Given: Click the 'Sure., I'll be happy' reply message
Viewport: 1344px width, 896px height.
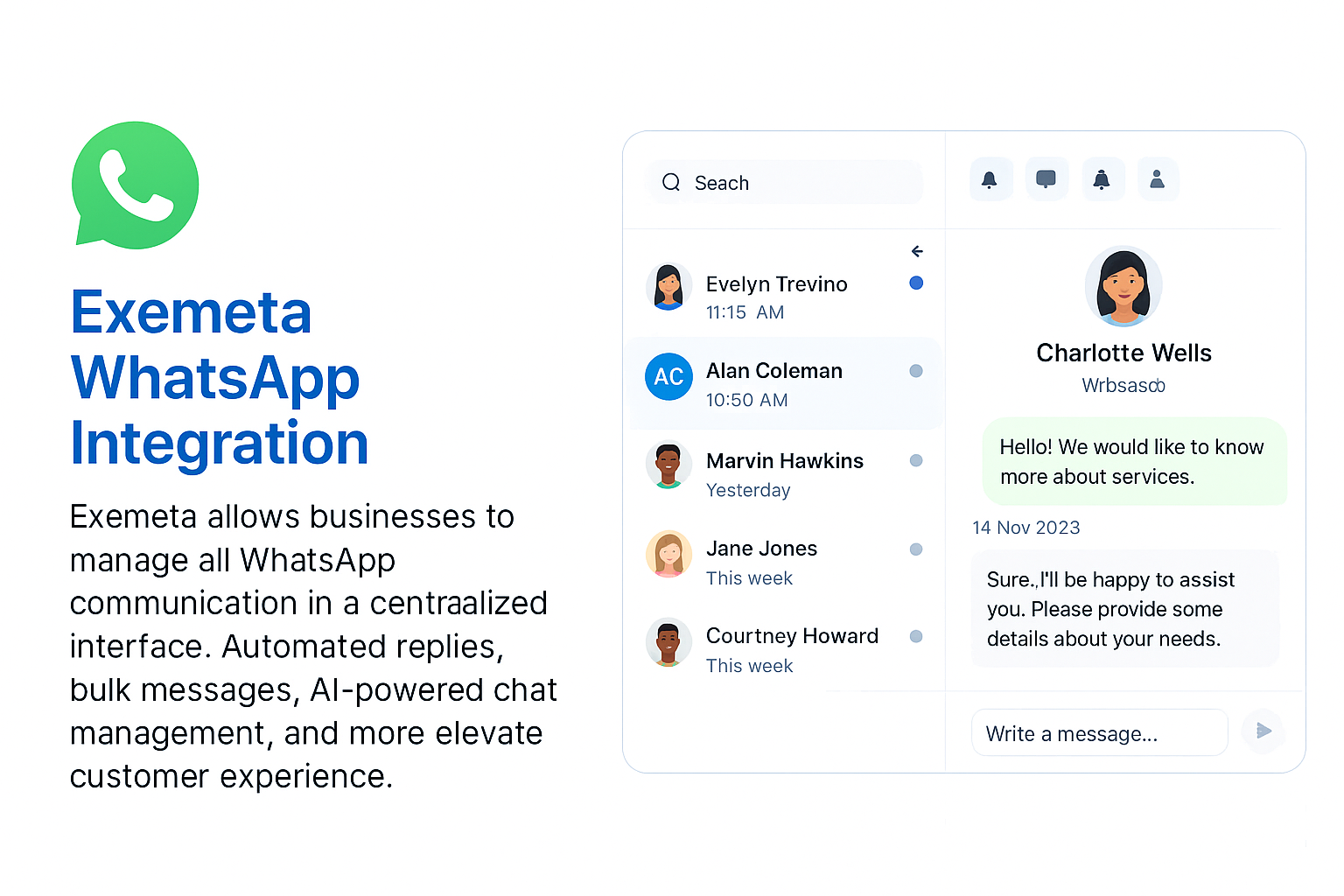Looking at the screenshot, I should click(x=1124, y=608).
